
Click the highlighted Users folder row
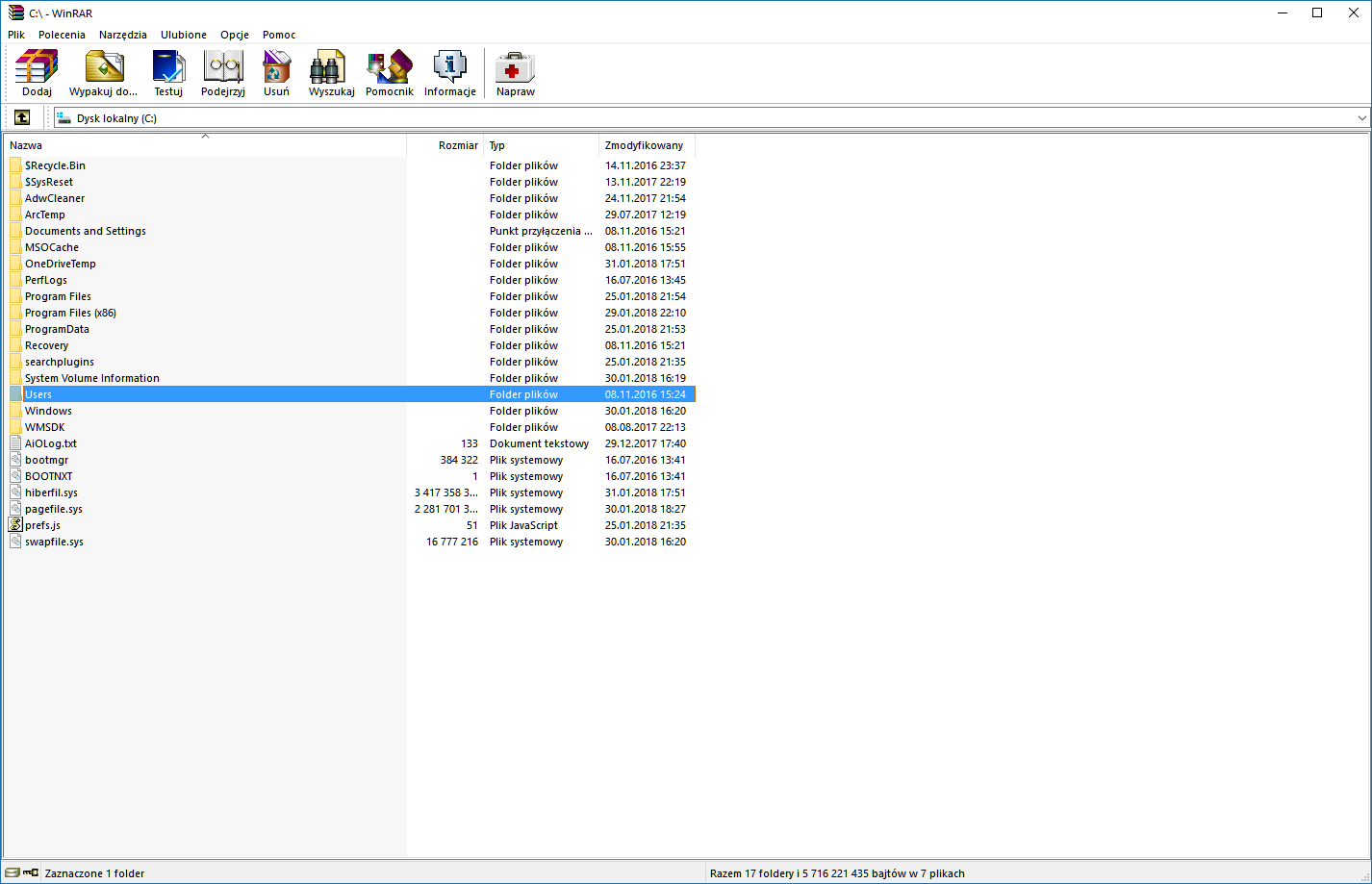point(350,394)
